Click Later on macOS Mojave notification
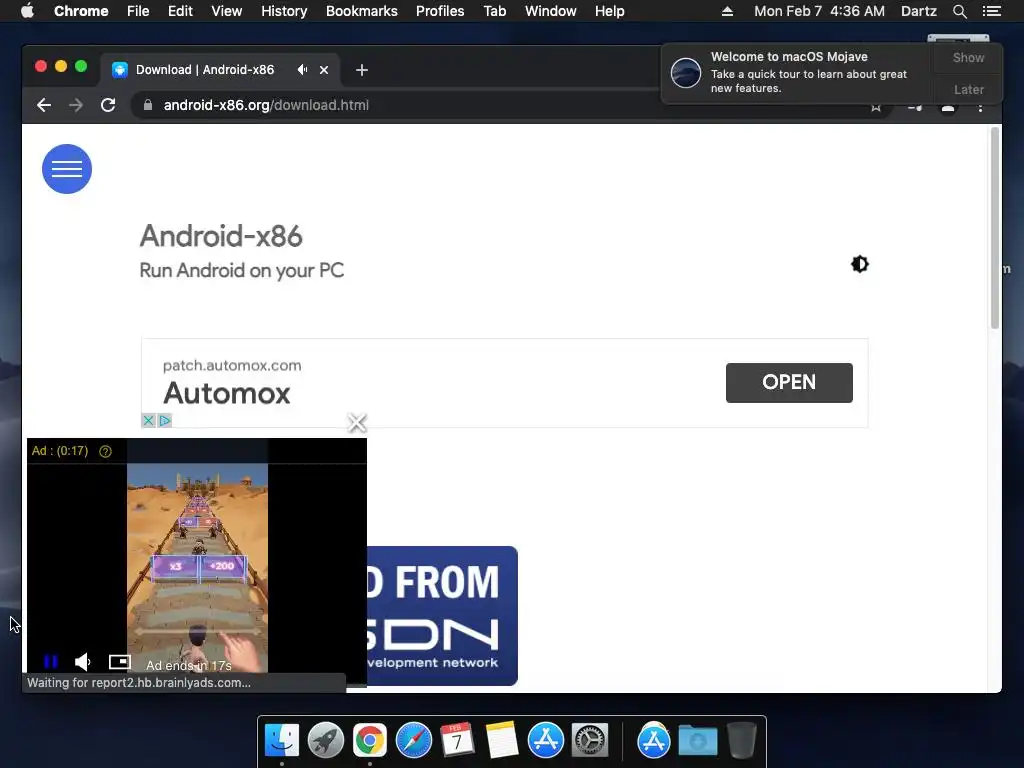 click(x=968, y=89)
